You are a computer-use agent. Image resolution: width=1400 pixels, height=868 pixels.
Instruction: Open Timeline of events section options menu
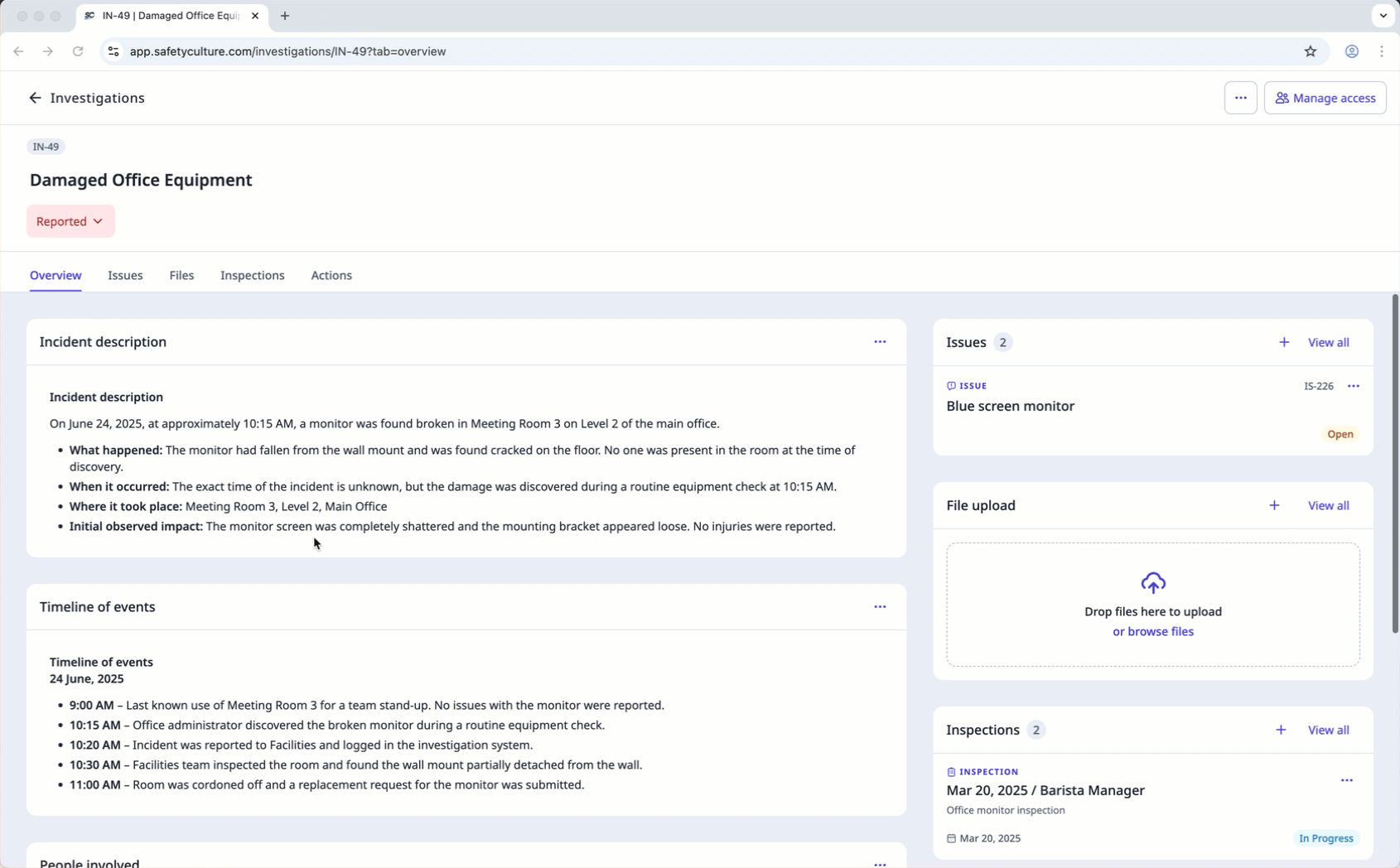(x=880, y=607)
